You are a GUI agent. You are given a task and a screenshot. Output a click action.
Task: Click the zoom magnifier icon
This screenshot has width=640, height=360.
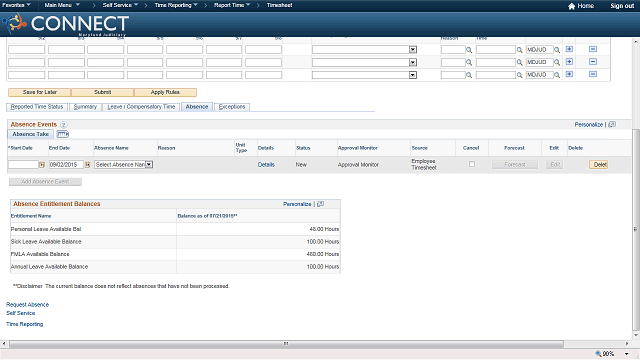[598, 354]
